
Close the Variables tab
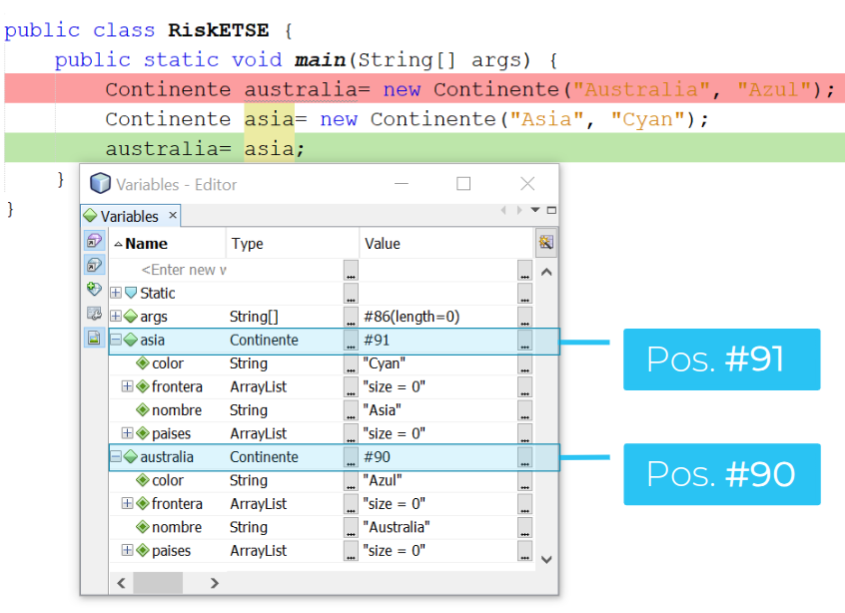pos(172,215)
